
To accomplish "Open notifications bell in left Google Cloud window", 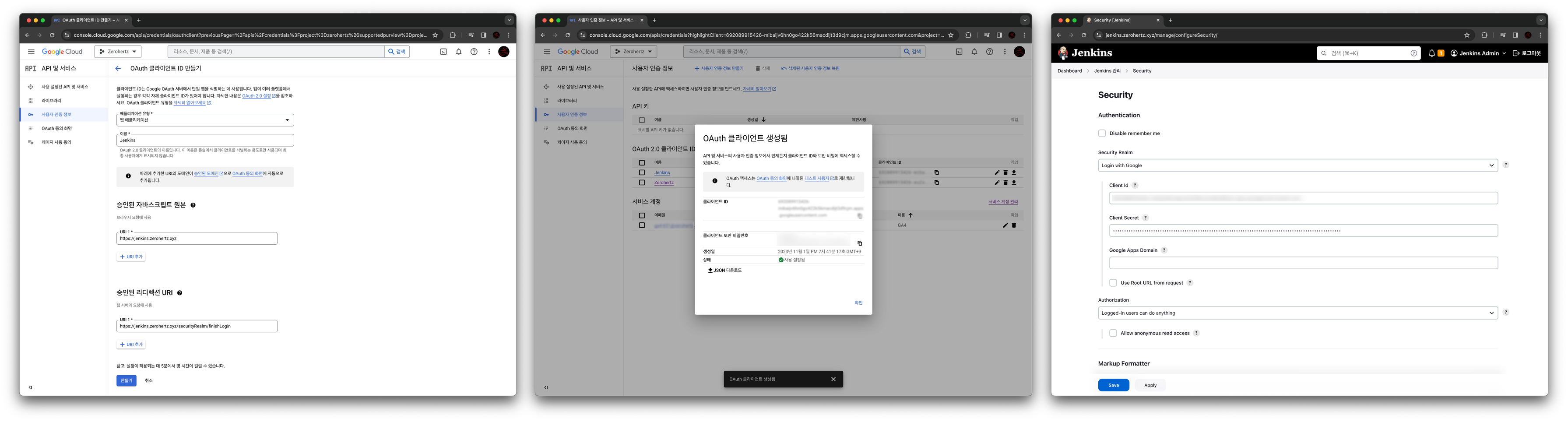I will pyautogui.click(x=458, y=52).
